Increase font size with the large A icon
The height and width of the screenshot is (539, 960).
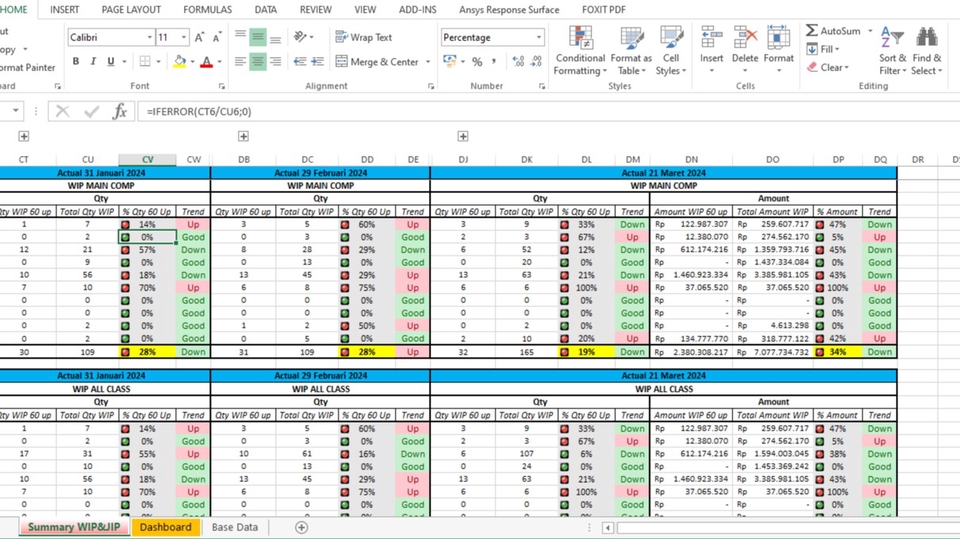click(199, 37)
